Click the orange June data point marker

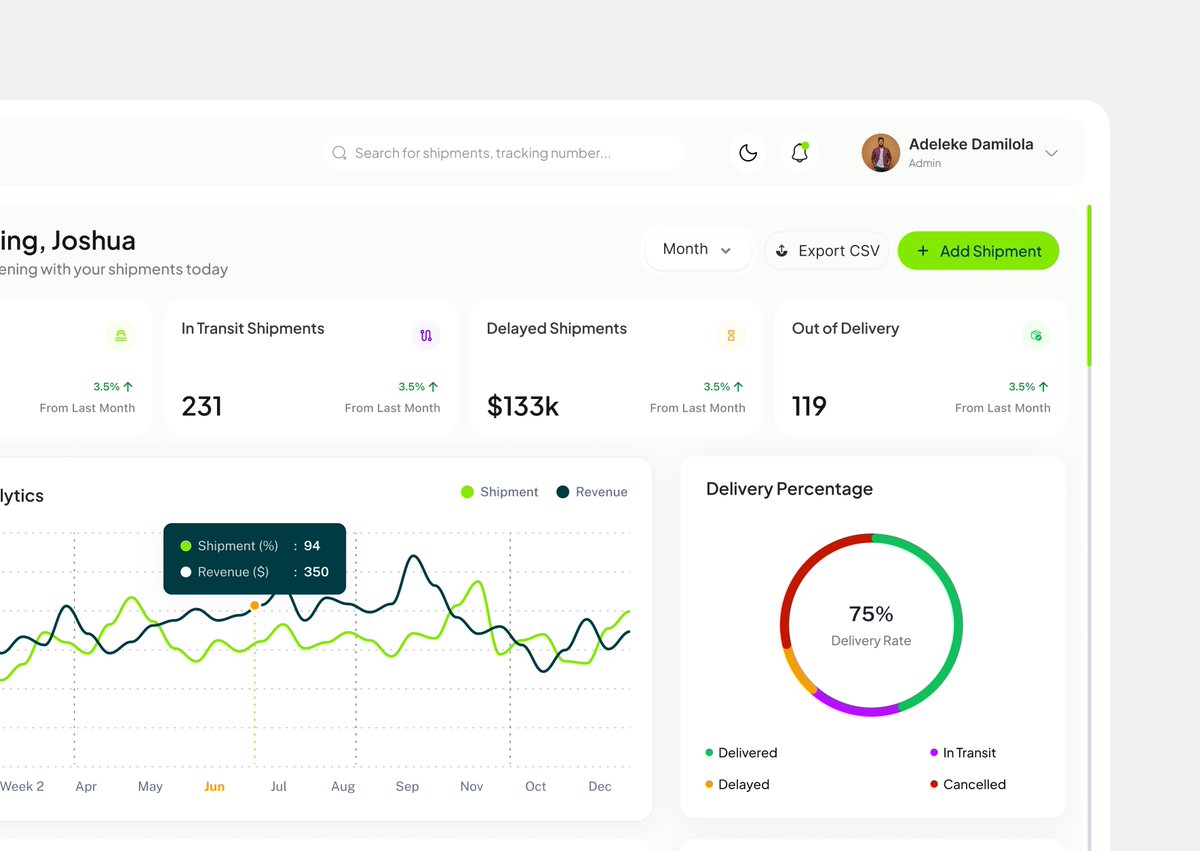(x=255, y=605)
